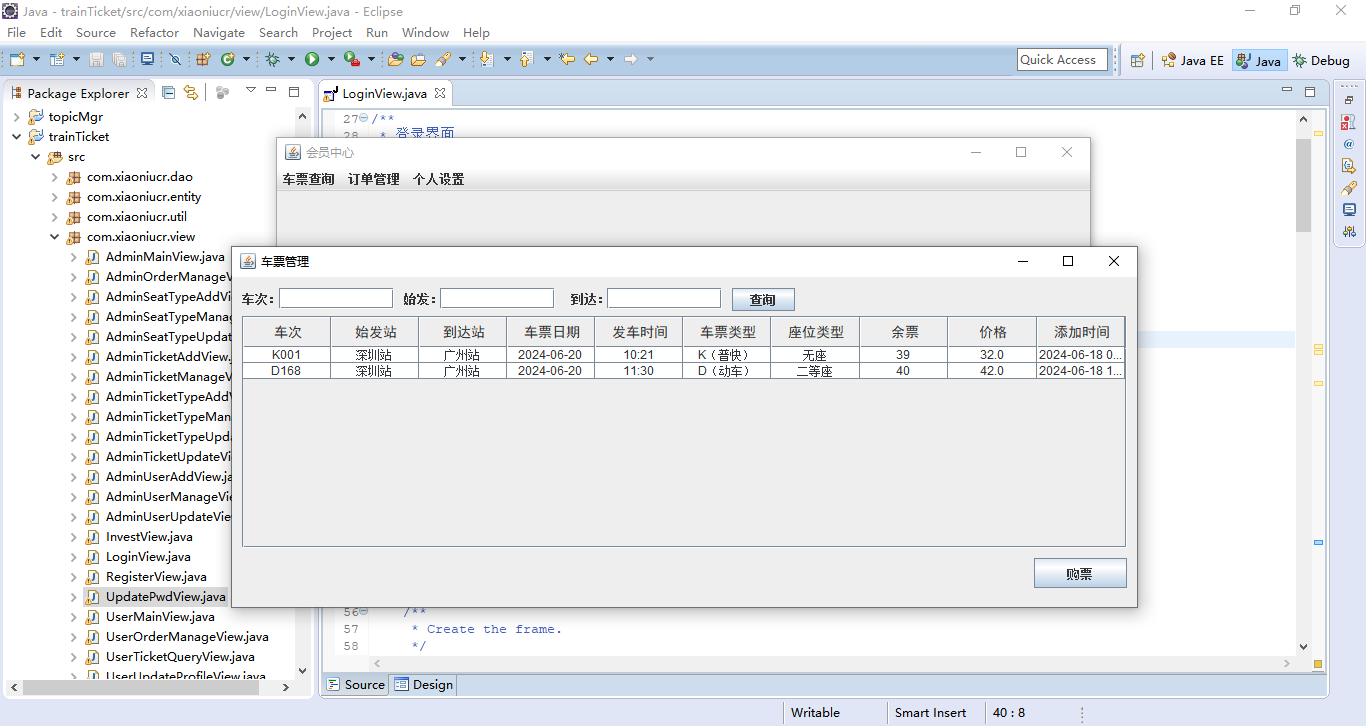This screenshot has width=1366, height=726.
Task: Open dropdown arrow next to Search icon
Action: pos(462,60)
